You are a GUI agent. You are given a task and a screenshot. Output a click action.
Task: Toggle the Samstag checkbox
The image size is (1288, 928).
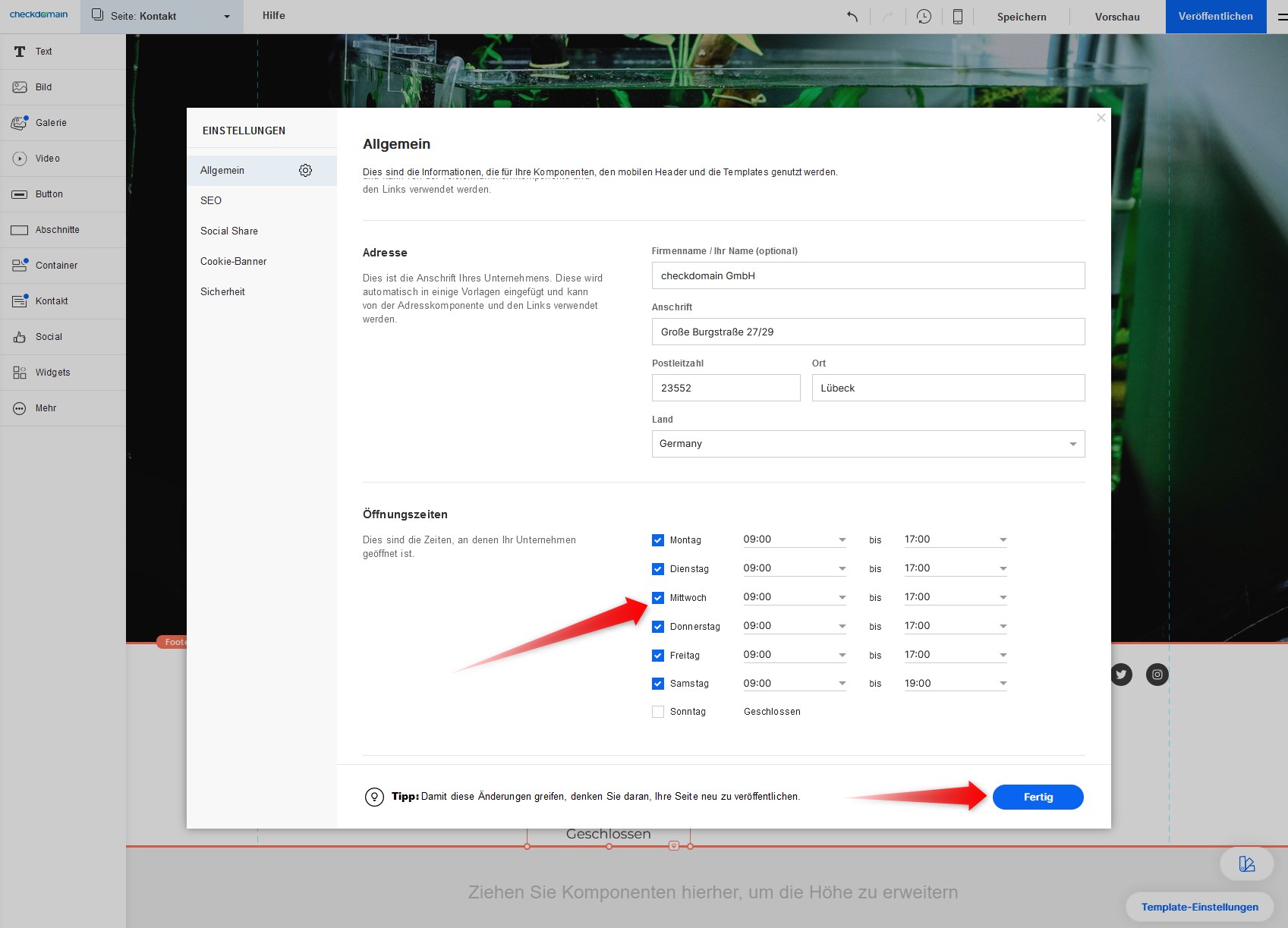[658, 684]
